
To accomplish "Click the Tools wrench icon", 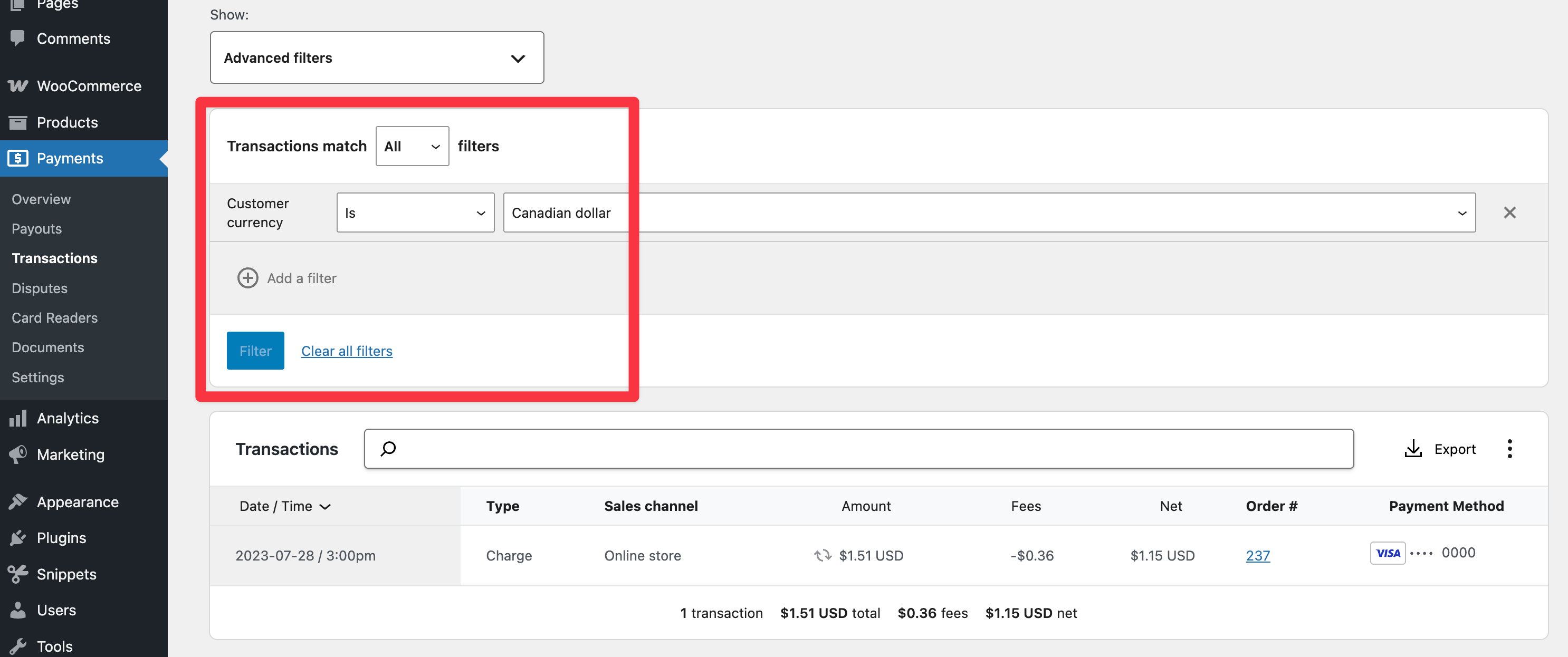I will pyautogui.click(x=17, y=646).
